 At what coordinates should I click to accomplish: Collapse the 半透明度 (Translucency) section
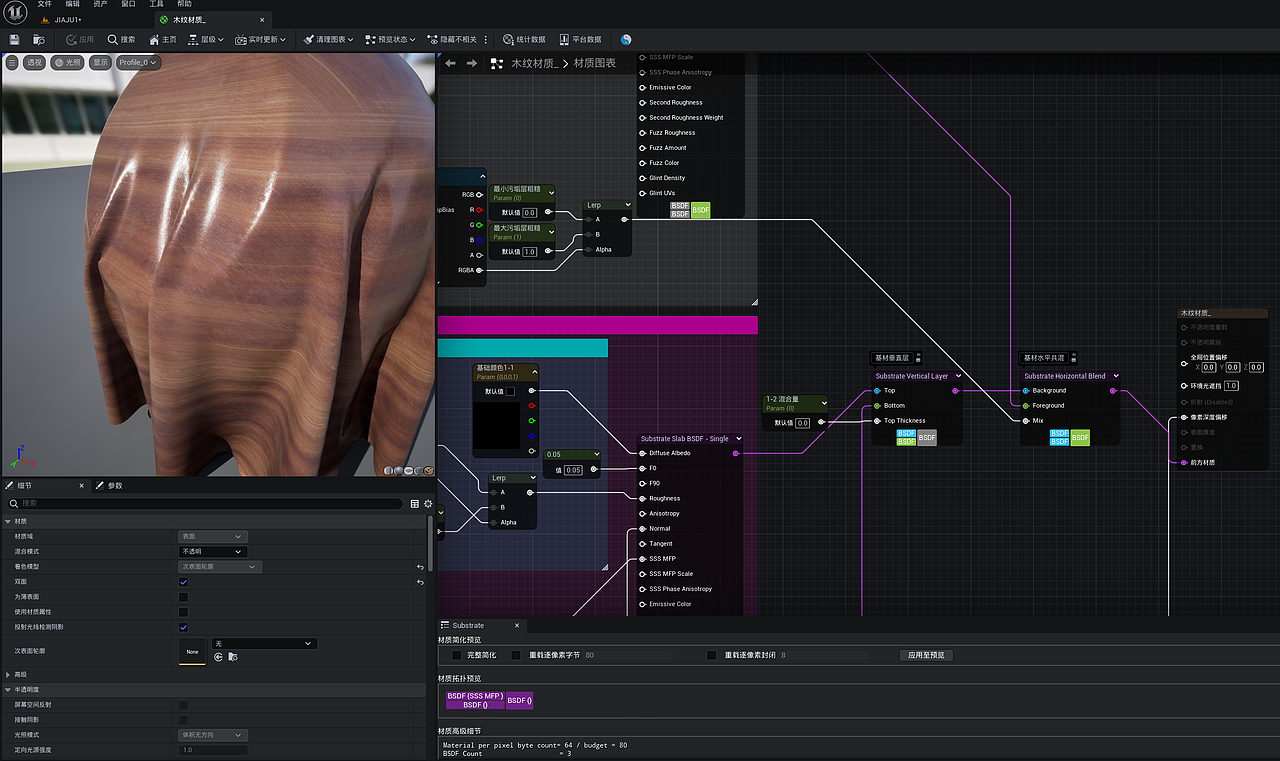pyautogui.click(x=8, y=689)
